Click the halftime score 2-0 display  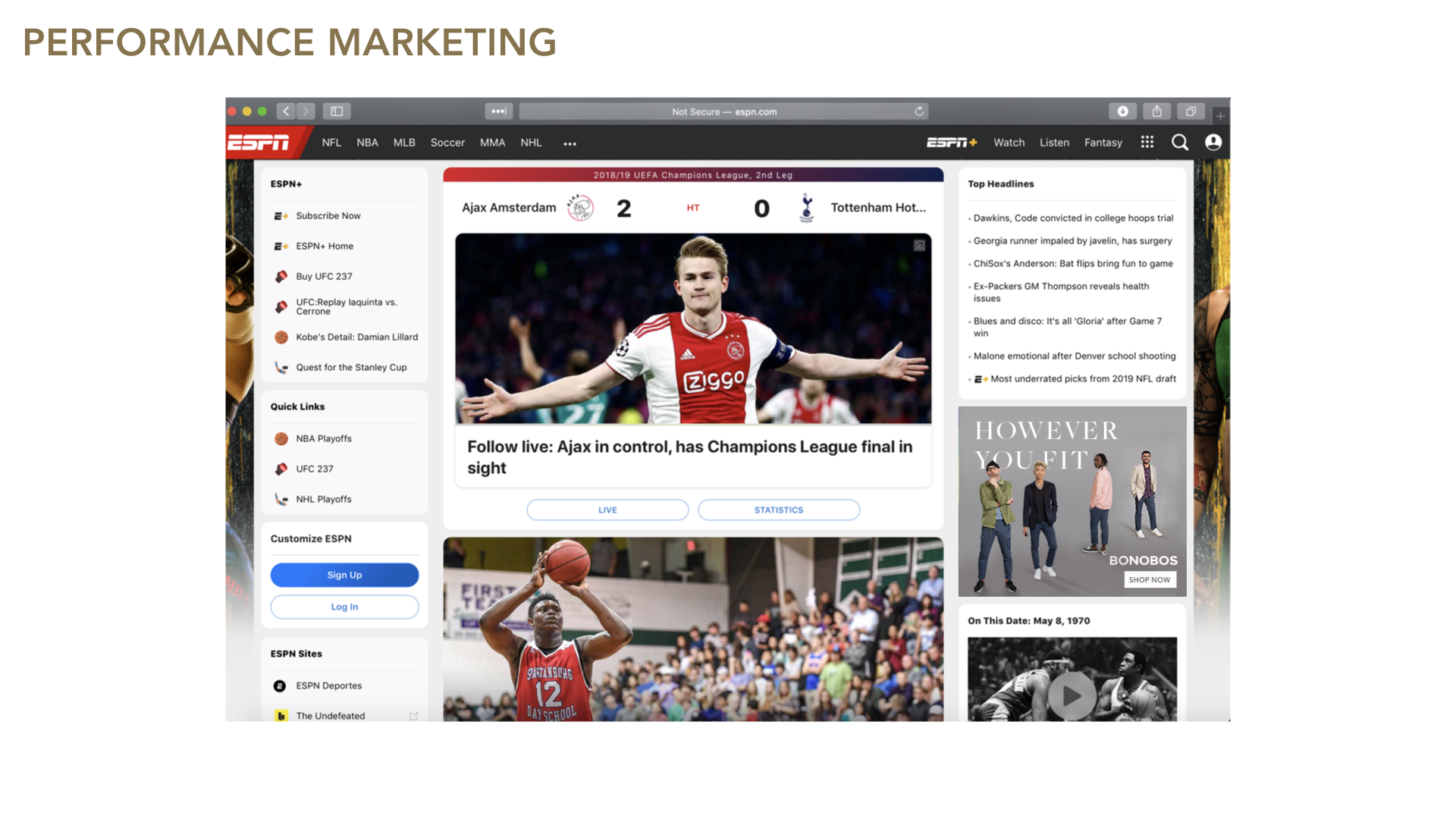(692, 208)
